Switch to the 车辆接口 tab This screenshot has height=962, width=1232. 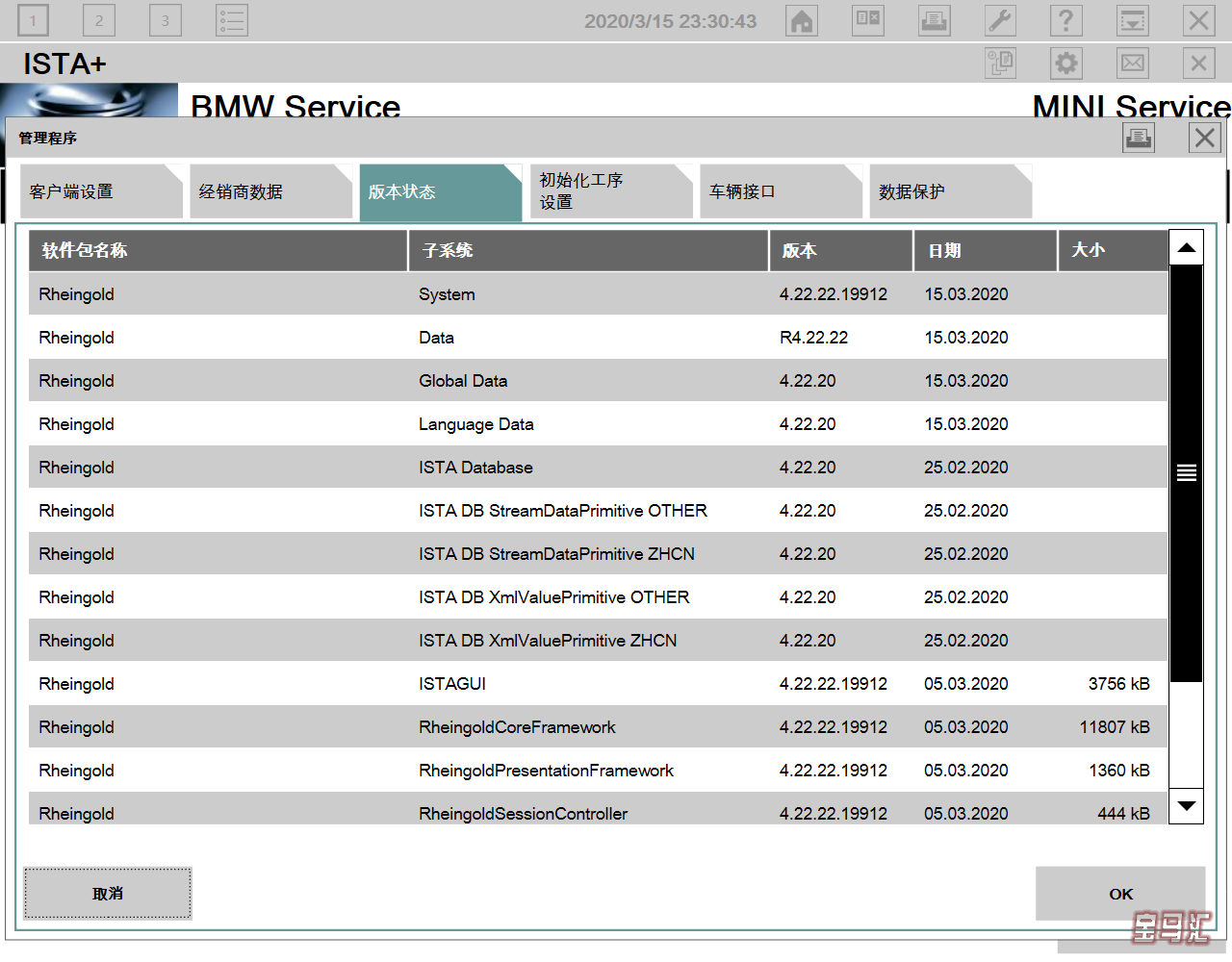pos(781,191)
